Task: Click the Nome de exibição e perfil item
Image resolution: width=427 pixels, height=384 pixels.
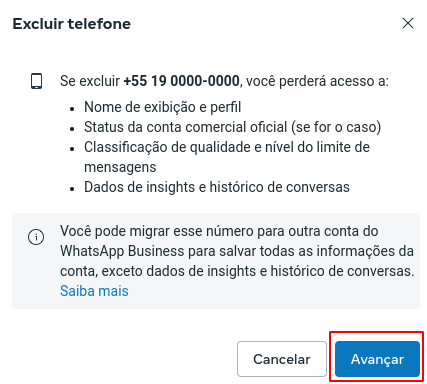Action: click(162, 107)
